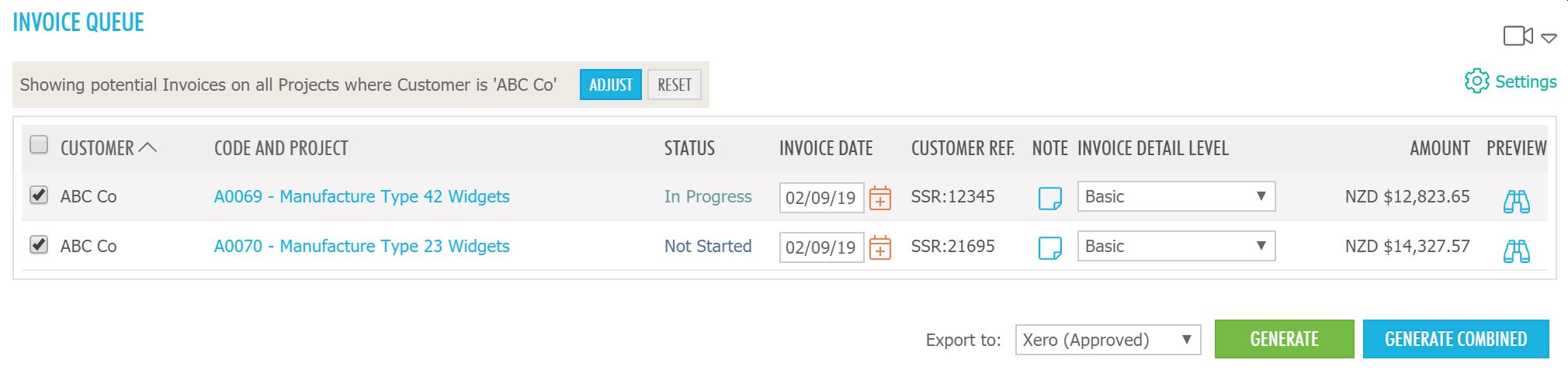Open the Export to Xero dropdown

point(1108,340)
